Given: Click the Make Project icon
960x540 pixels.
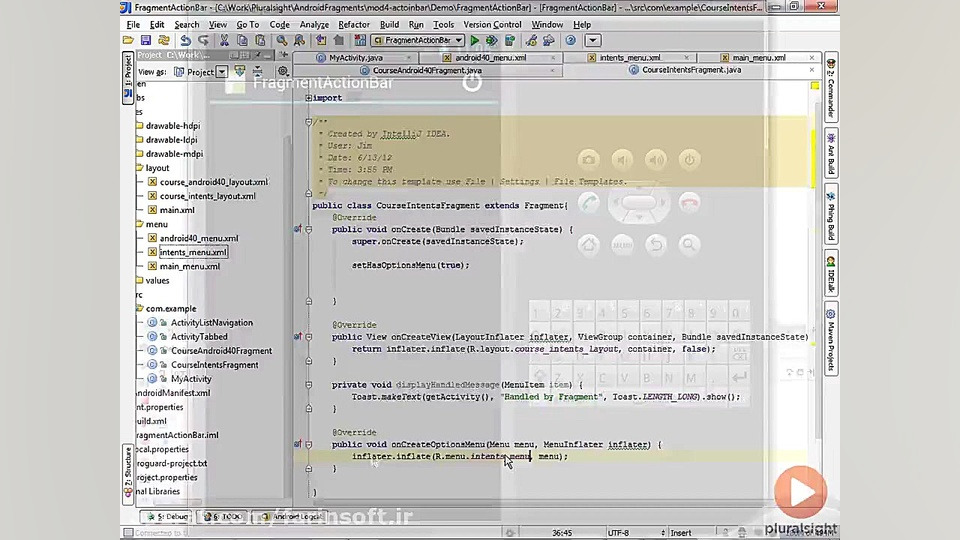Looking at the screenshot, I should click(x=360, y=40).
